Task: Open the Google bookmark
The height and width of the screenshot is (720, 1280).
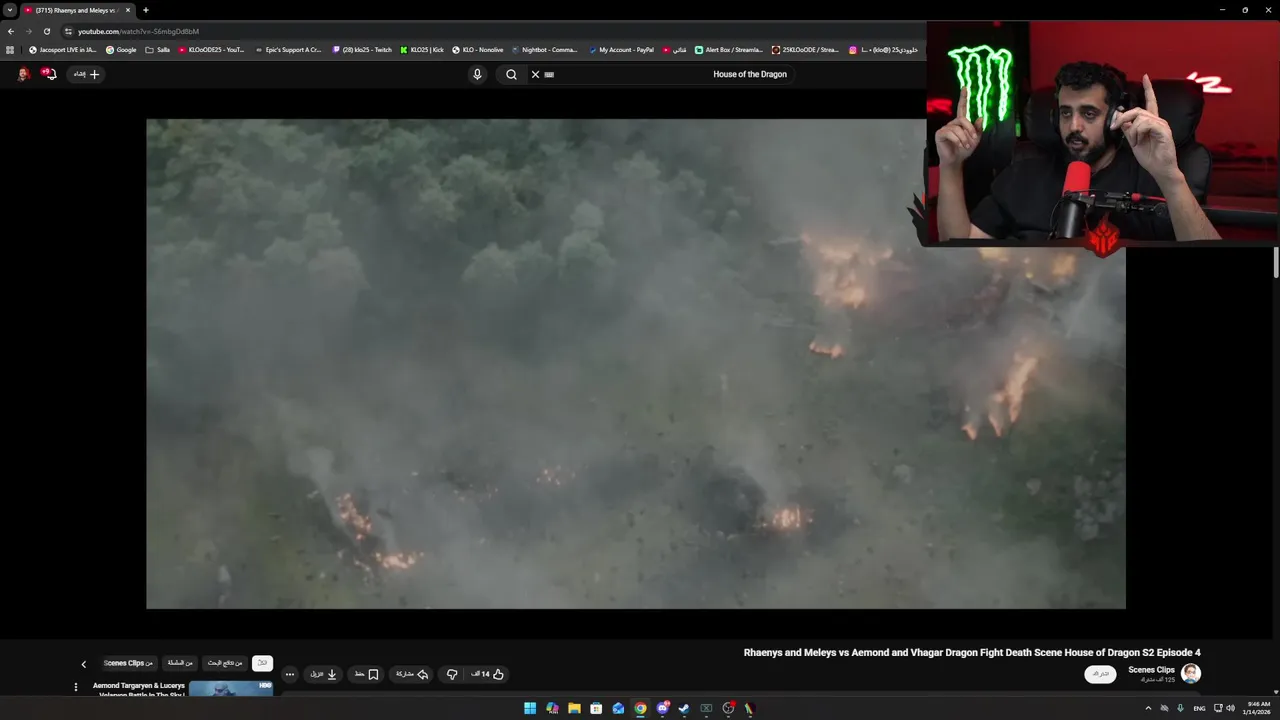Action: [x=121, y=49]
